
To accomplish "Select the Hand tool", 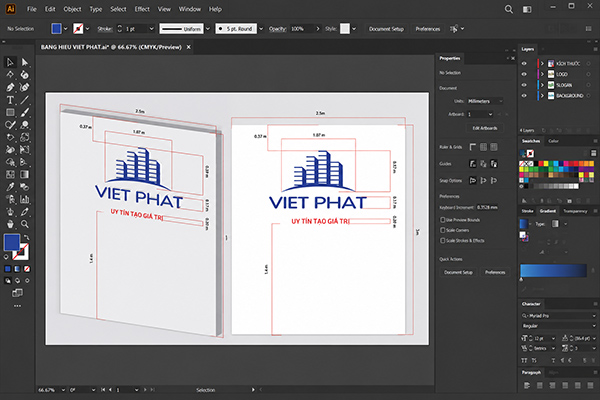I will point(10,224).
